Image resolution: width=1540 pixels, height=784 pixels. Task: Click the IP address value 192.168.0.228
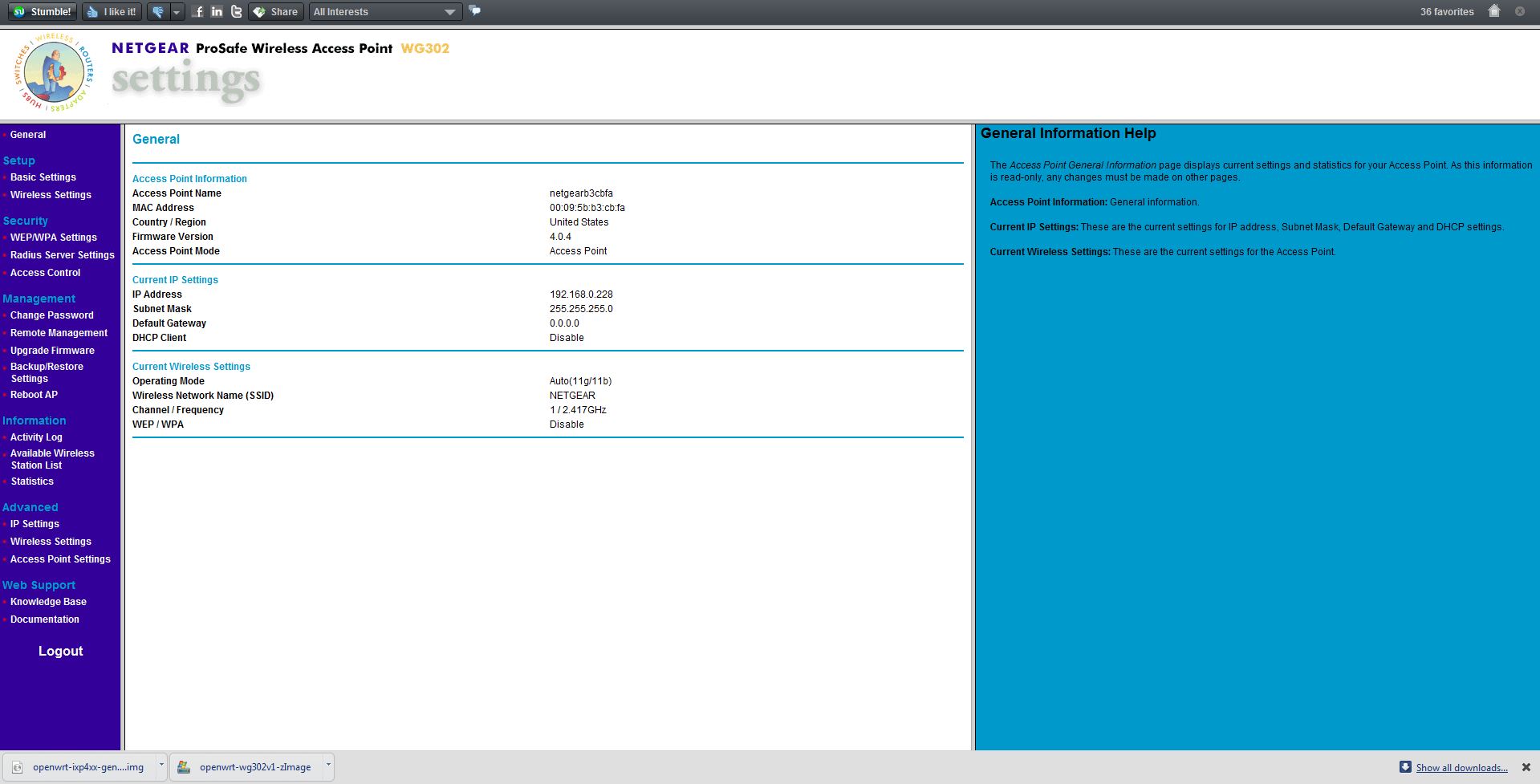click(581, 295)
